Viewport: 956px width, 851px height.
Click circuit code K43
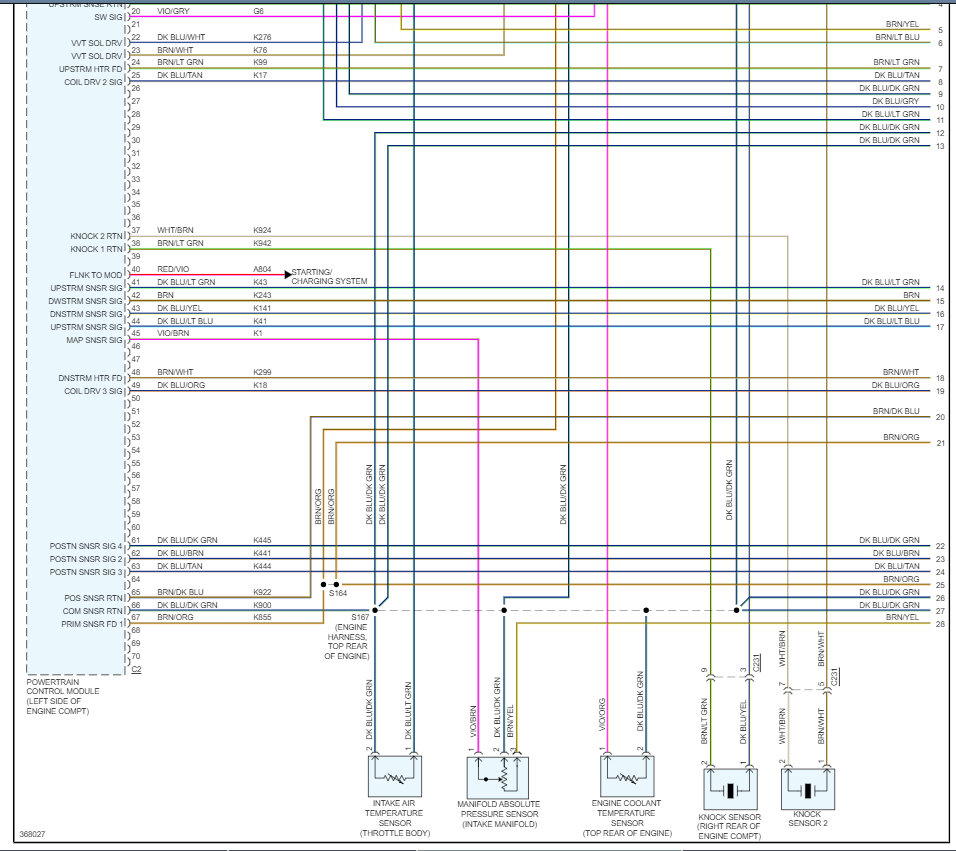pyautogui.click(x=260, y=282)
